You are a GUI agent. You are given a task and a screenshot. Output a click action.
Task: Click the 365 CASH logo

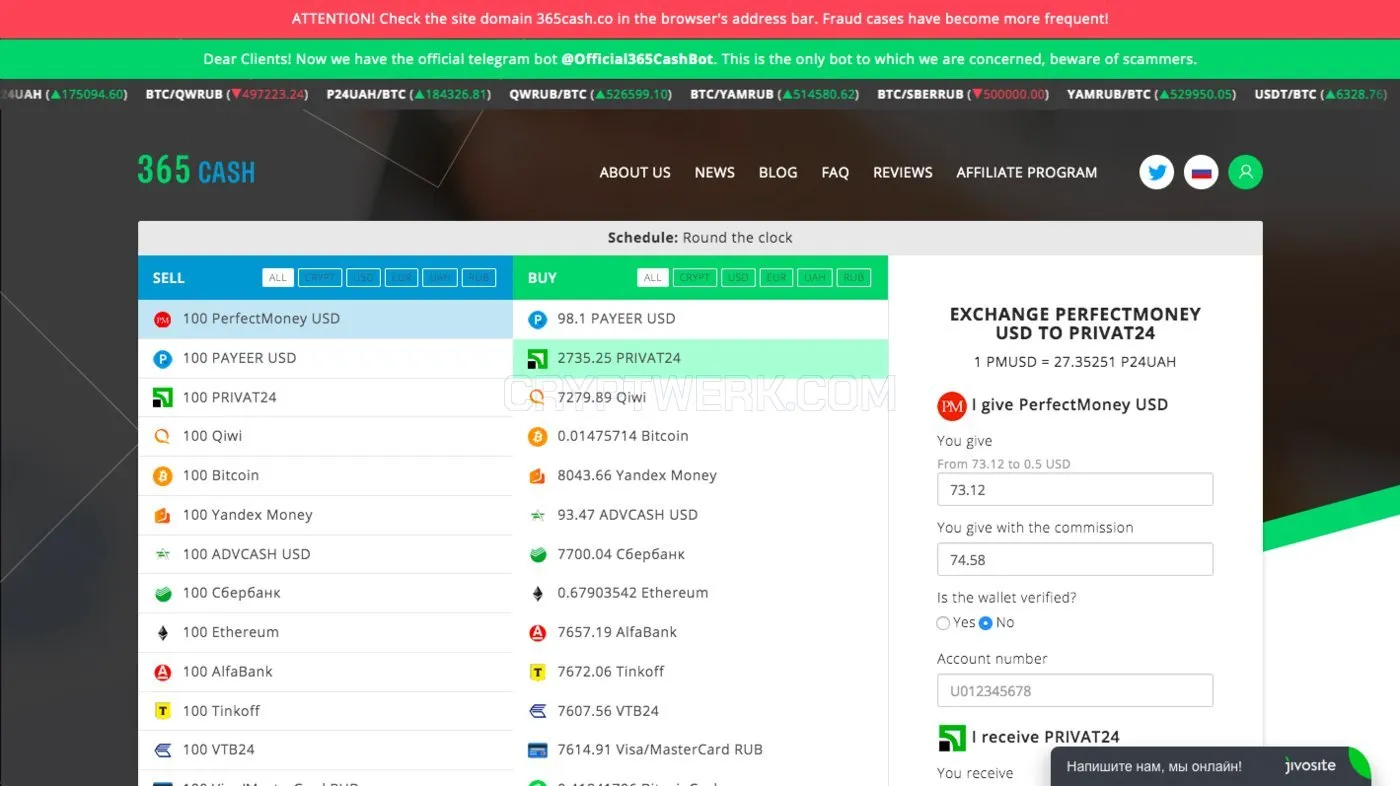[196, 171]
